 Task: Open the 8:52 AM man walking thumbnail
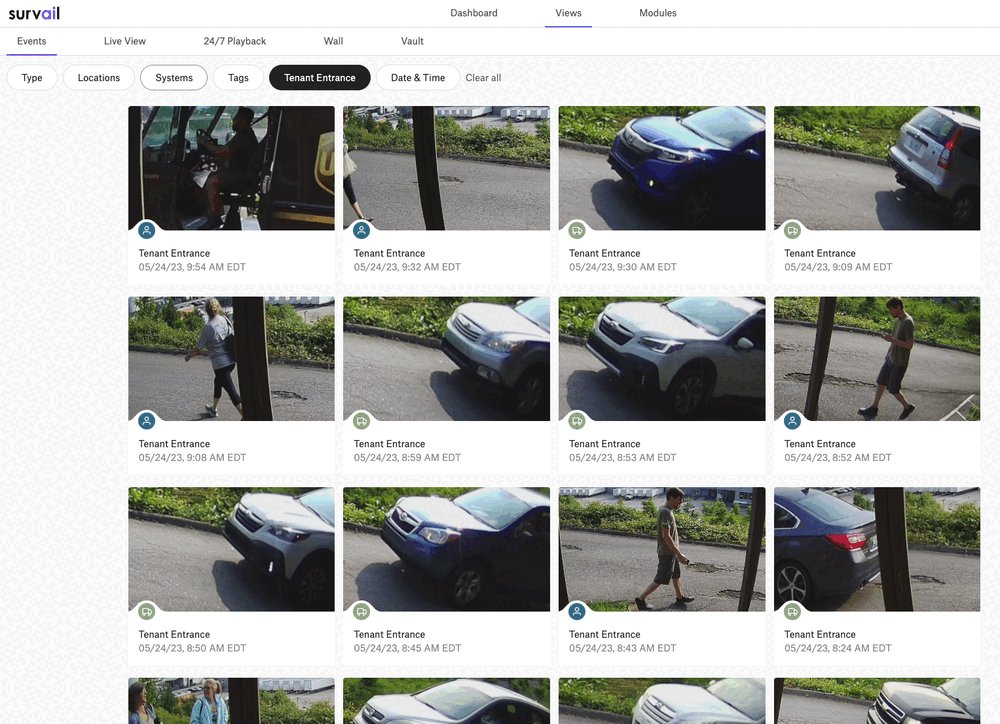(x=877, y=358)
